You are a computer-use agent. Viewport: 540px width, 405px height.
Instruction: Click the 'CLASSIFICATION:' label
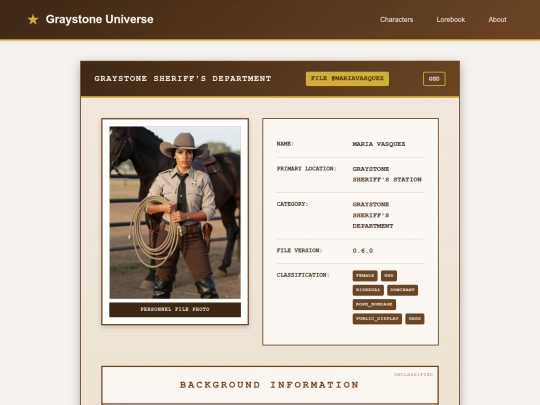[x=303, y=275]
